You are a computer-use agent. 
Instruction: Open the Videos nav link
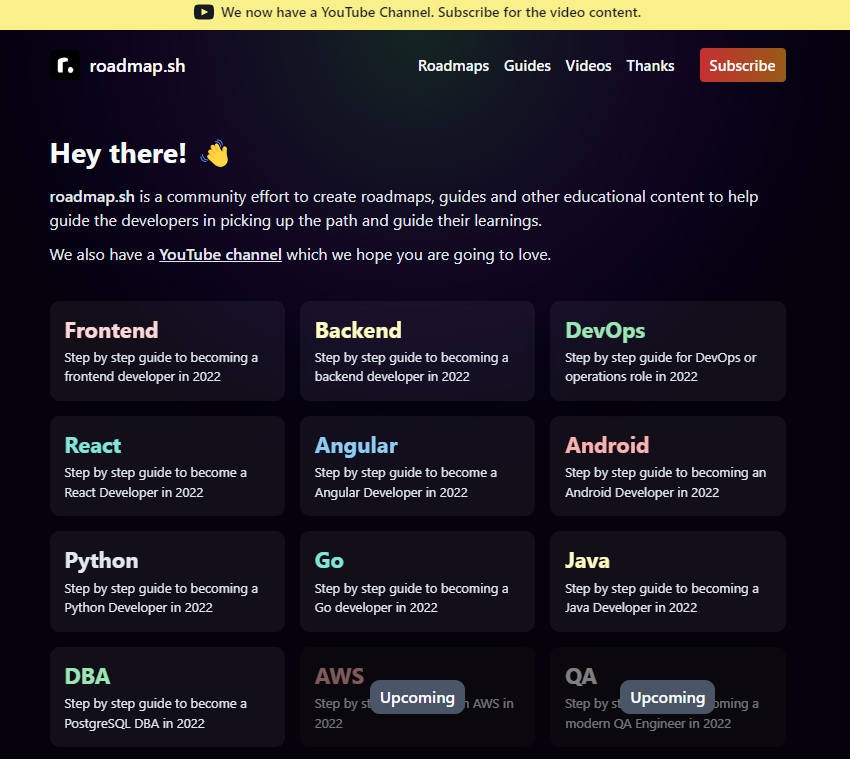click(588, 66)
